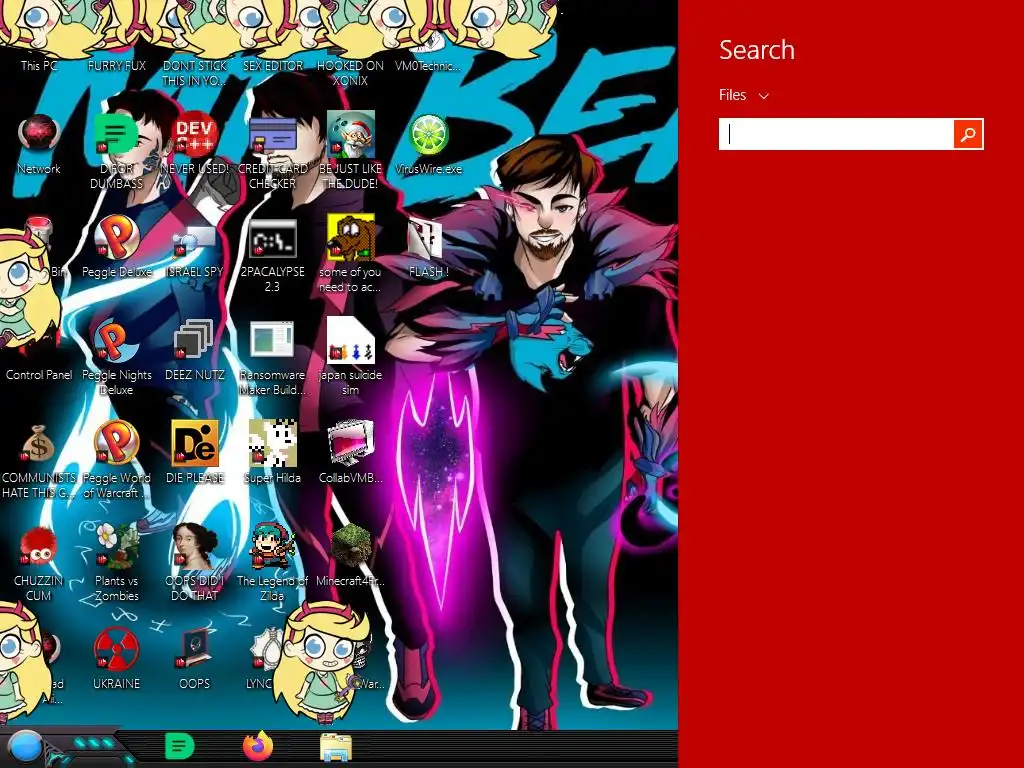
Task: Click the magnifier search button
Action: 968,134
